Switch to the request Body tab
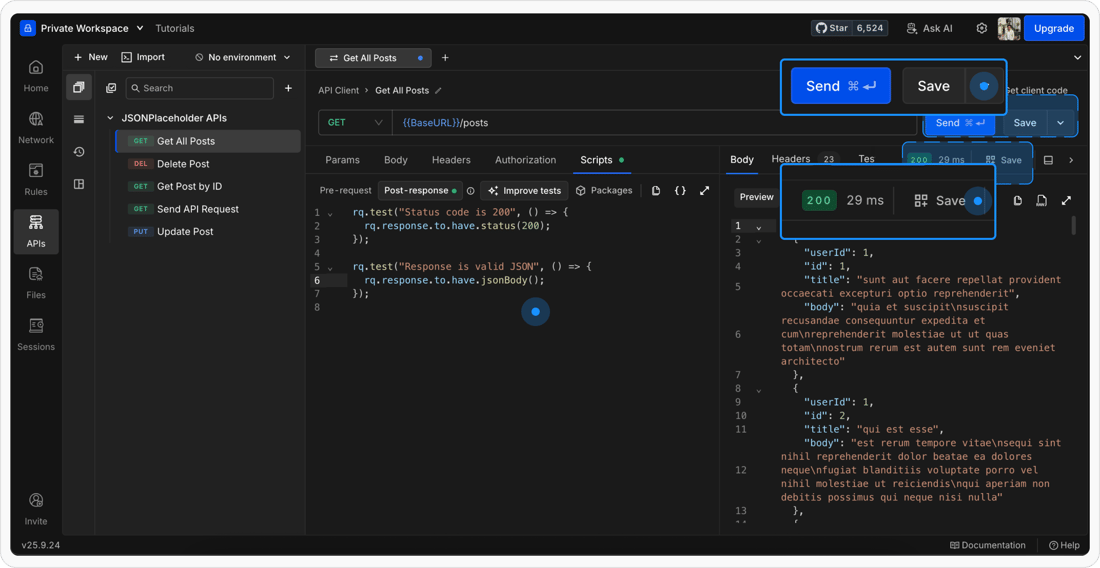The image size is (1100, 568). pyautogui.click(x=396, y=160)
